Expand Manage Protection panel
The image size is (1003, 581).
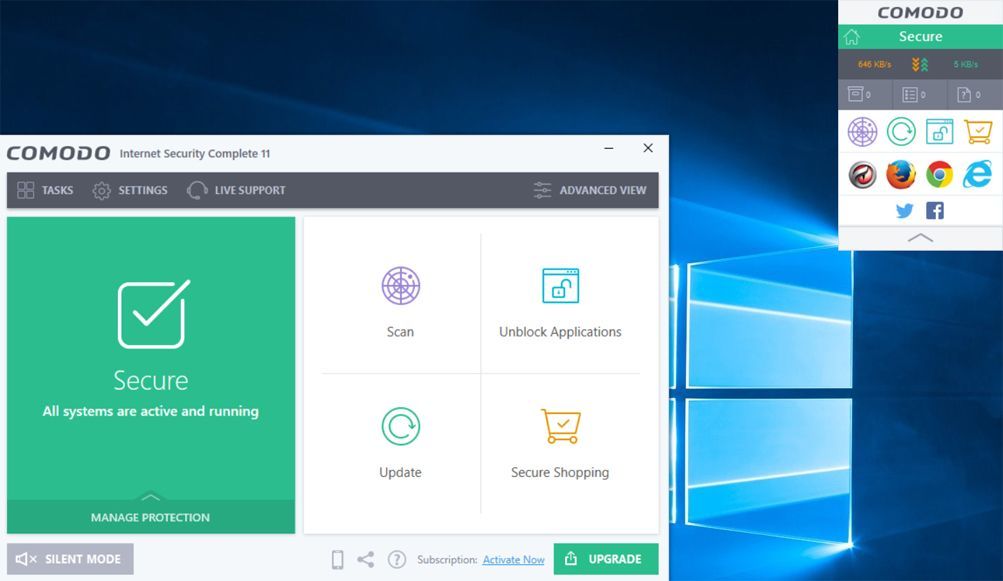(151, 516)
